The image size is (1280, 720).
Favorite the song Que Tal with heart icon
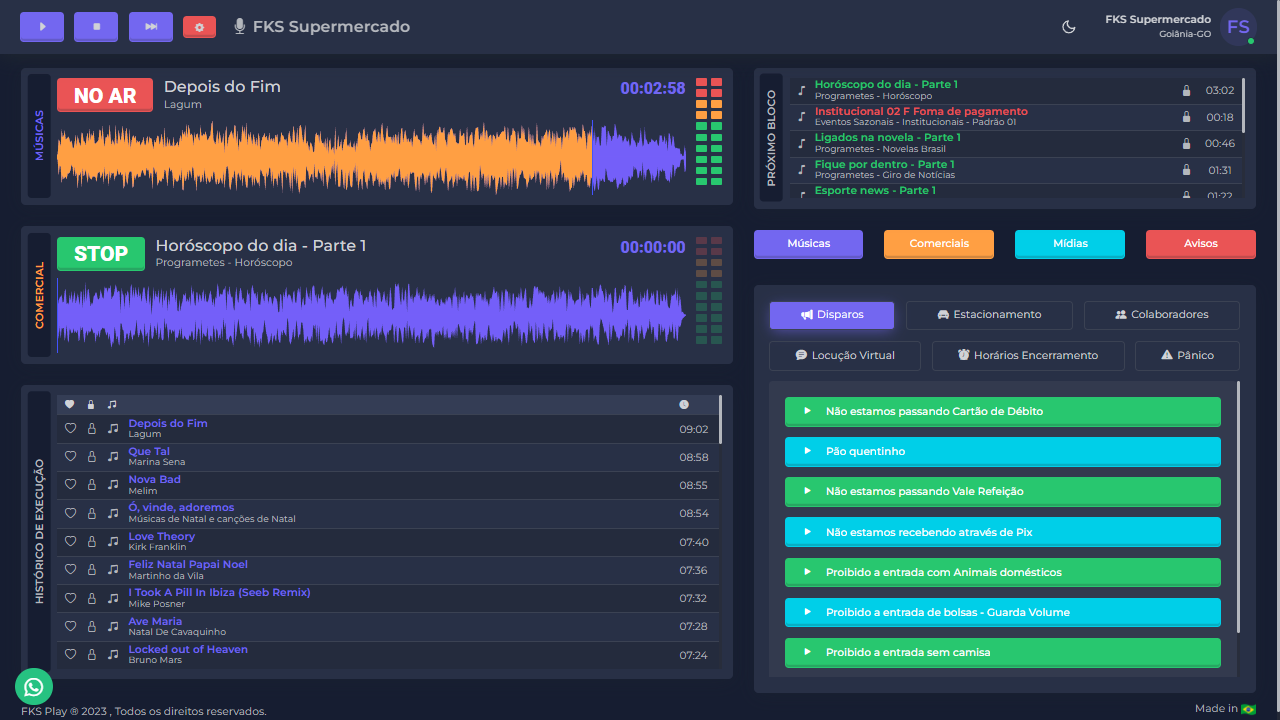click(70, 456)
